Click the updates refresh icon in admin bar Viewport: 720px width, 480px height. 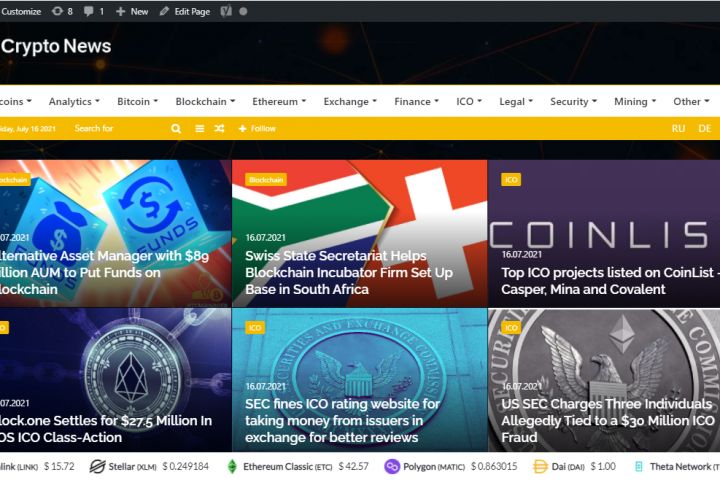57,11
